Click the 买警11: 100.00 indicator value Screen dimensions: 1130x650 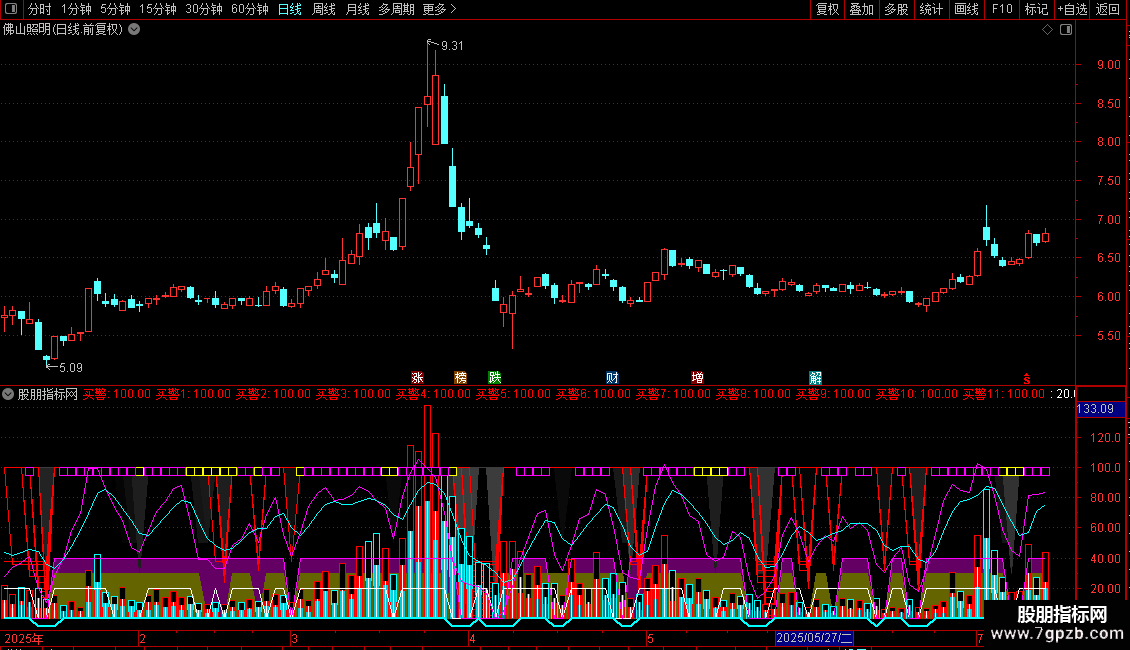(1003, 394)
